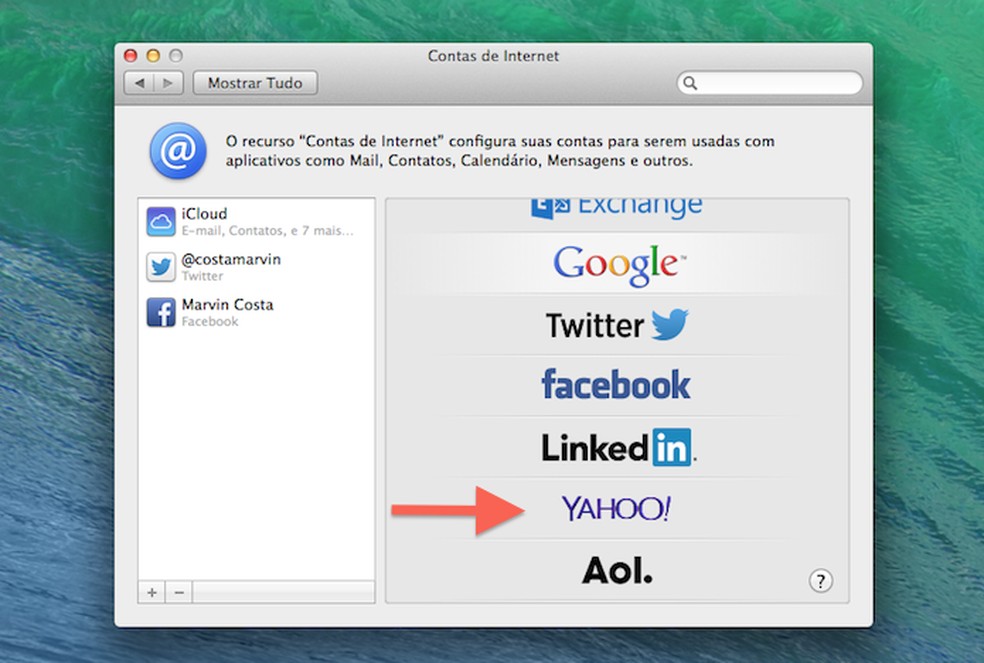The height and width of the screenshot is (663, 984).
Task: Click the preferences search field
Action: click(x=770, y=83)
